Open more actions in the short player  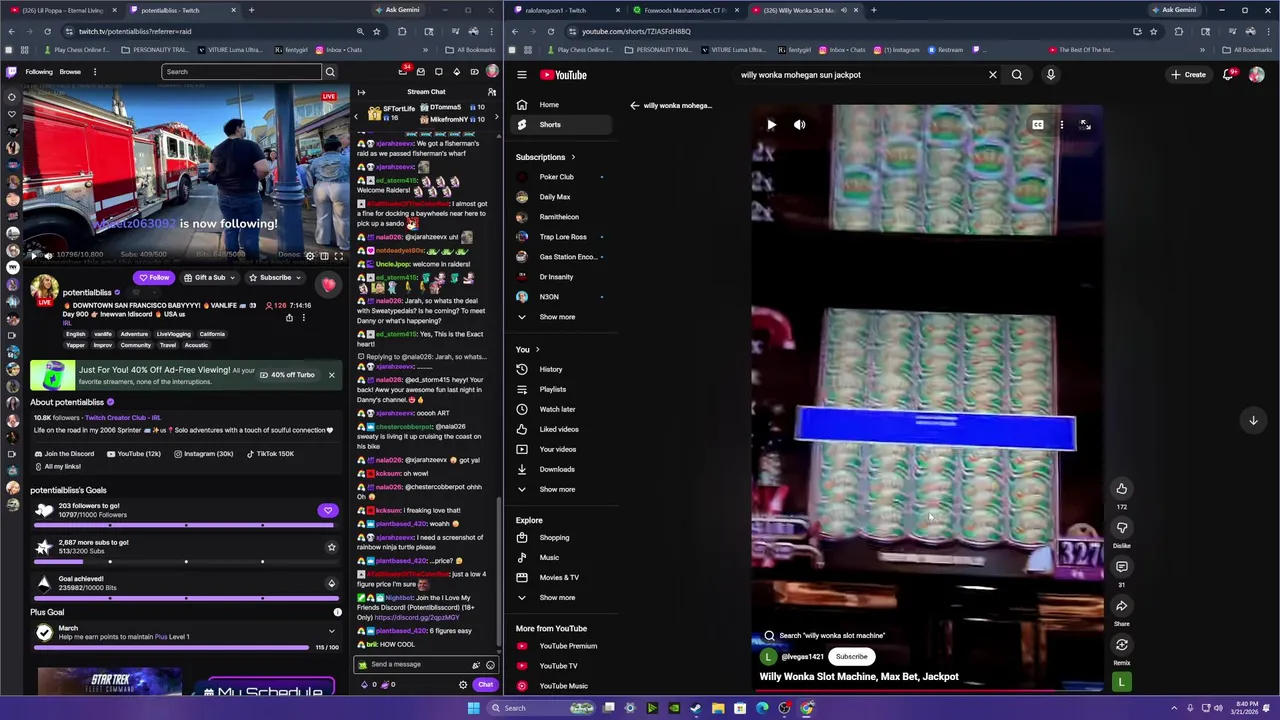(x=1061, y=125)
